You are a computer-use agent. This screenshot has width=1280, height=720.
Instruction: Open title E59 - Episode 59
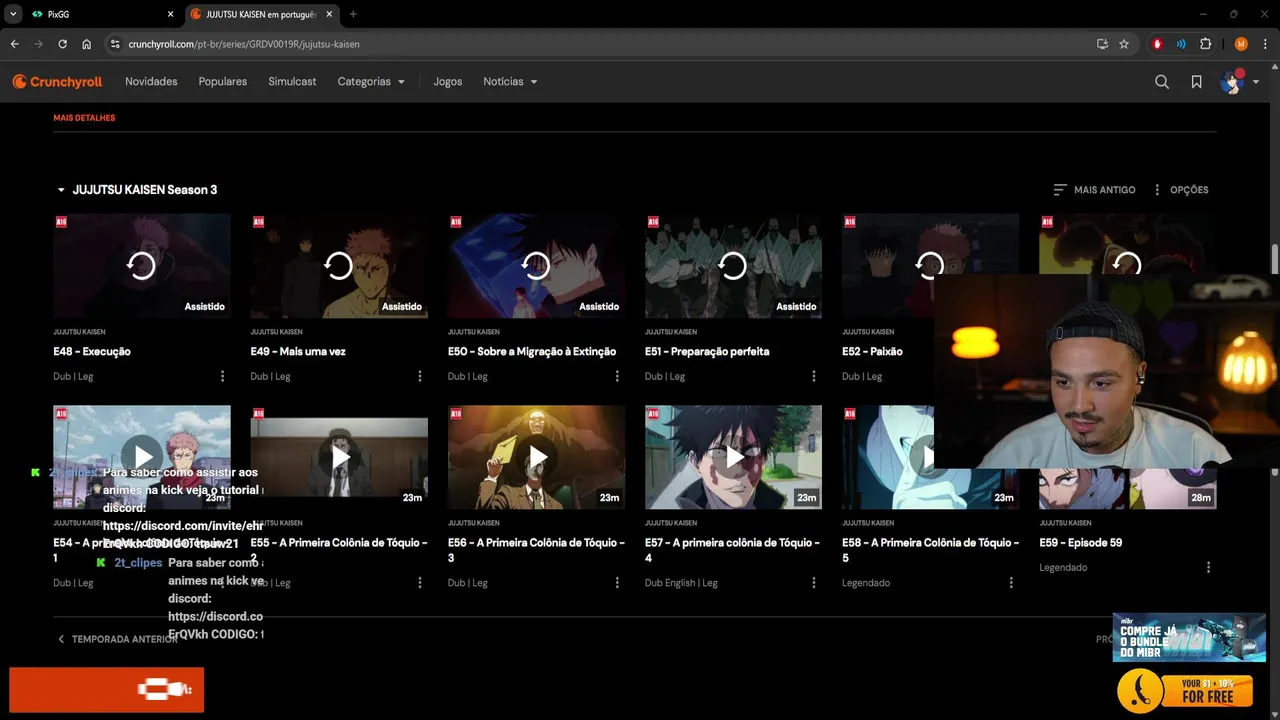click(x=1081, y=543)
